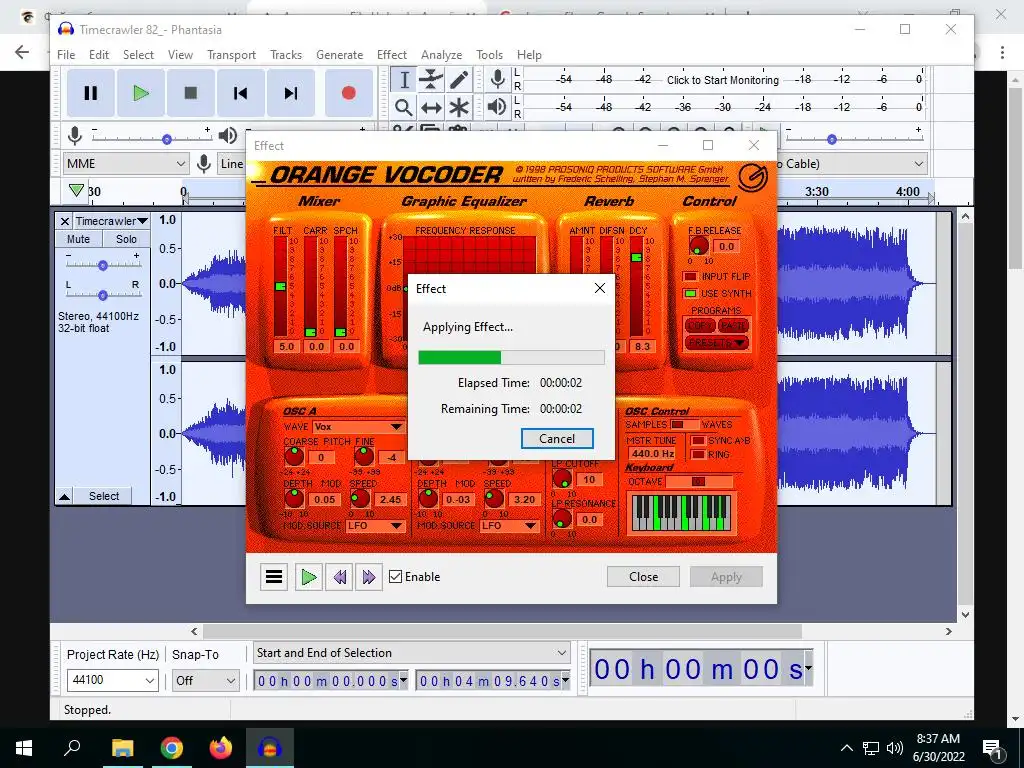Open the Generate menu
Screen dimensions: 1024x768
[340, 55]
